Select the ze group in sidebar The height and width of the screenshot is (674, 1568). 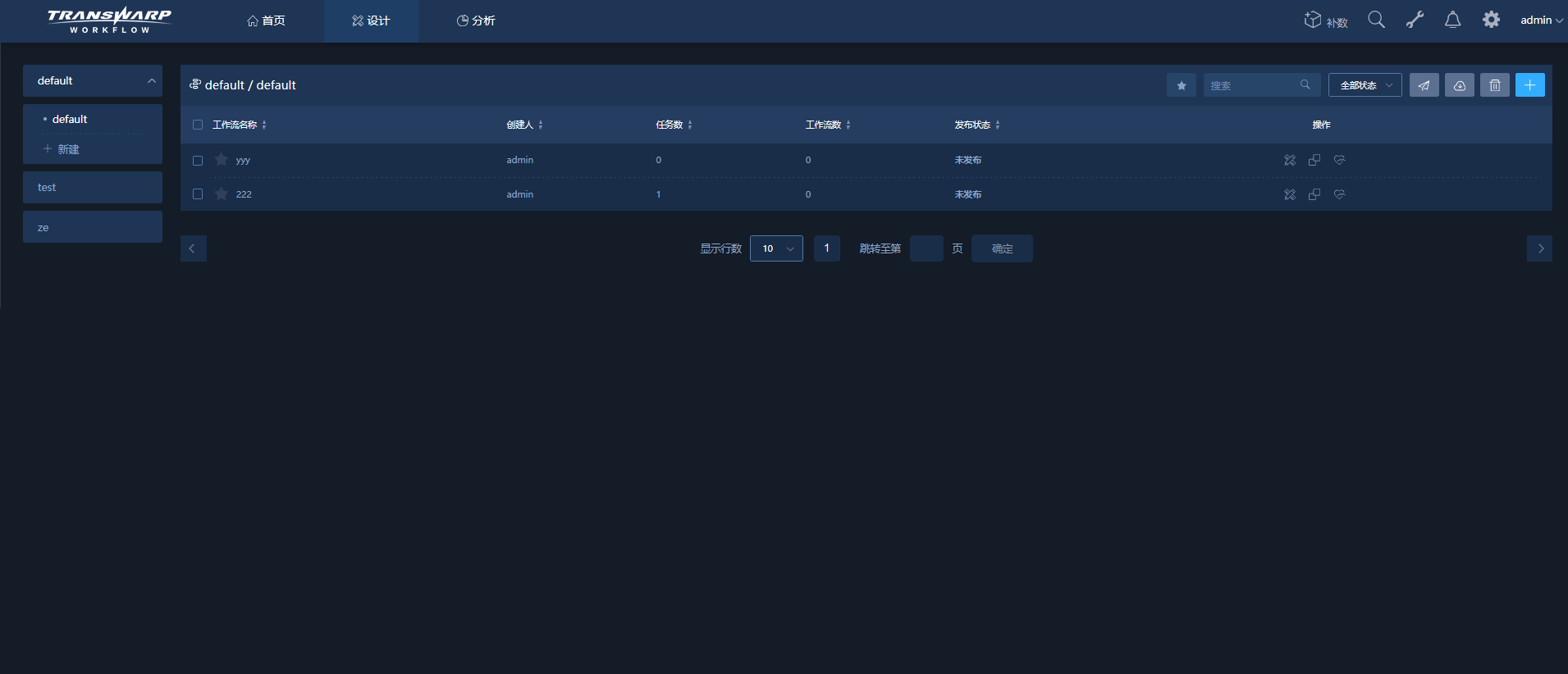click(93, 227)
